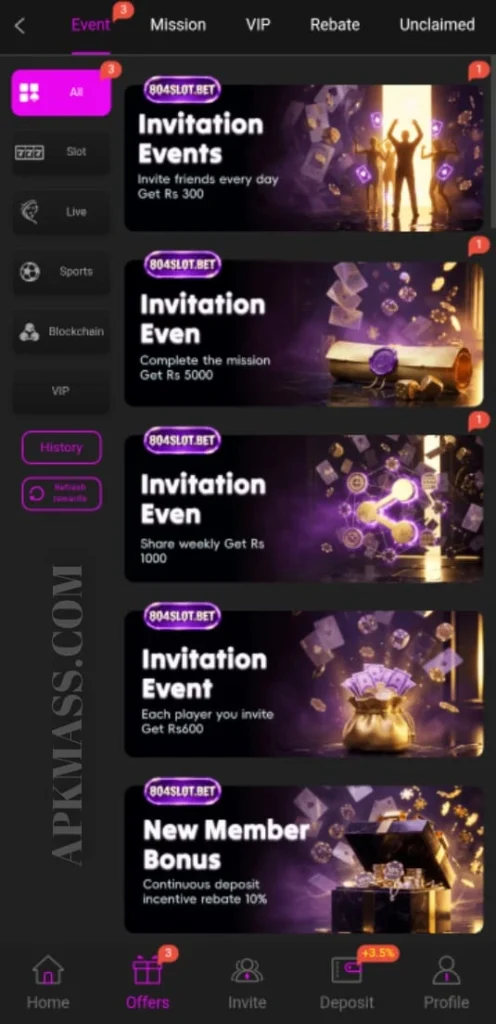Select VIP in the left sidebar
Screen dimensions: 496x1024
coord(61,391)
